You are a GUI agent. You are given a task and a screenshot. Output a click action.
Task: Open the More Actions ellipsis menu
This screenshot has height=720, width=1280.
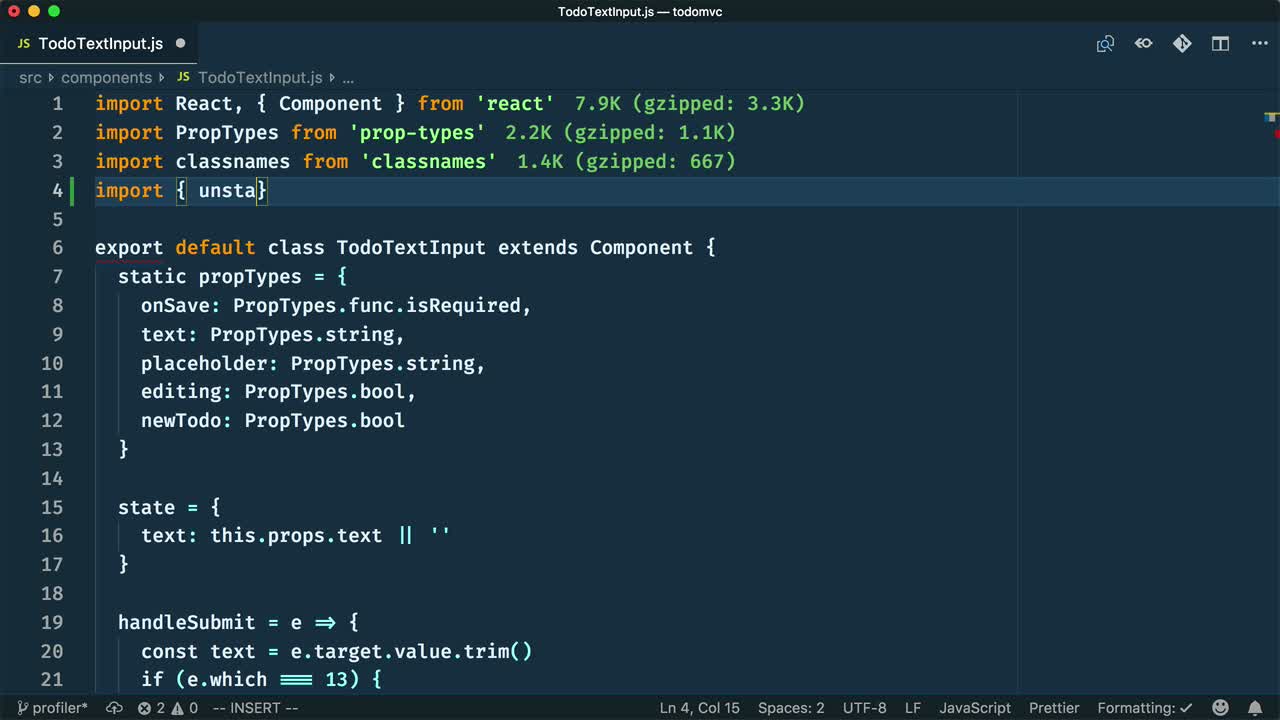coord(1259,44)
